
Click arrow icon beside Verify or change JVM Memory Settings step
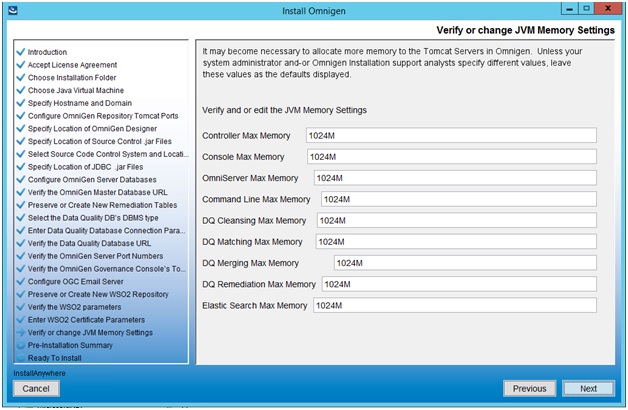pos(20,332)
